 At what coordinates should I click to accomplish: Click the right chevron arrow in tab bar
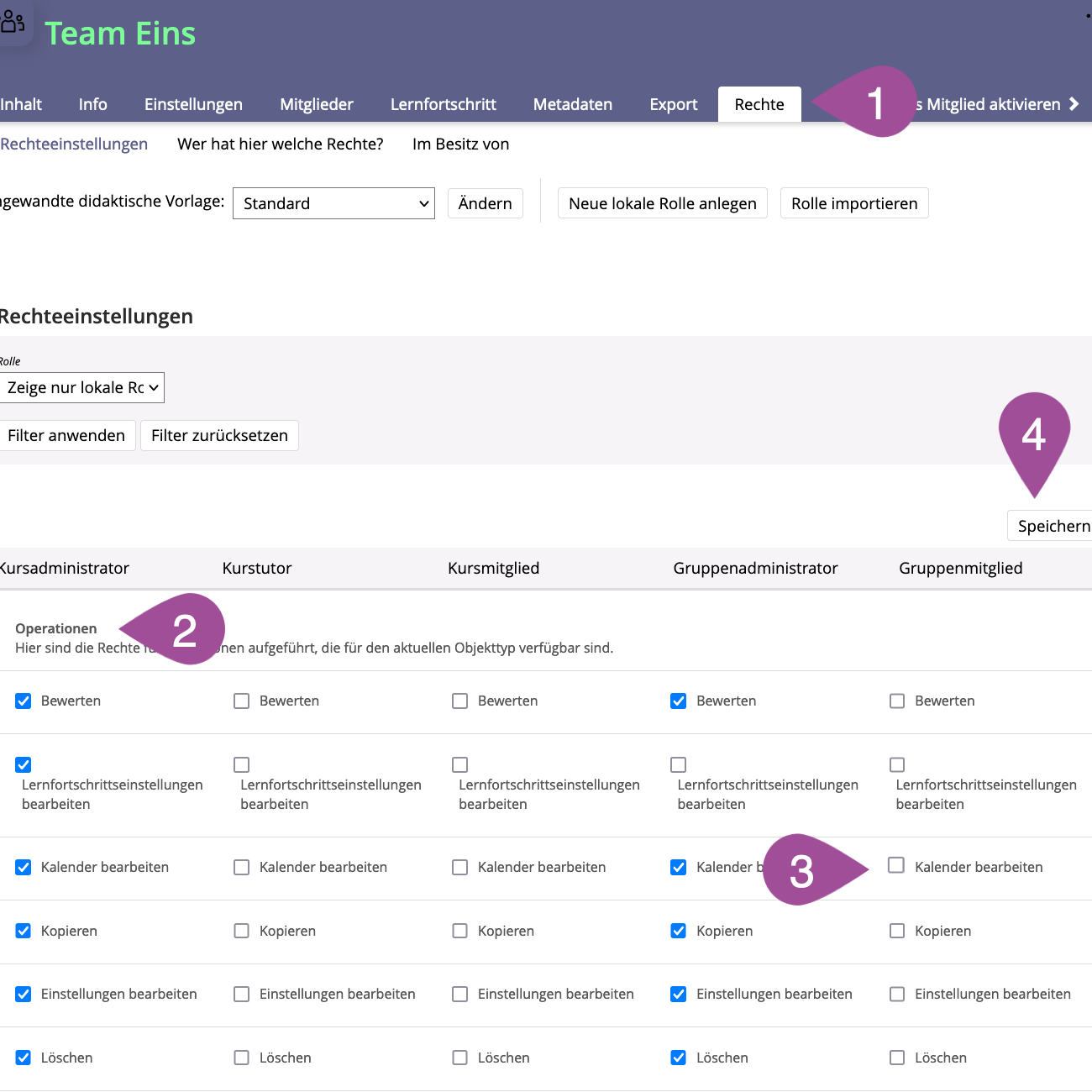[x=1074, y=104]
